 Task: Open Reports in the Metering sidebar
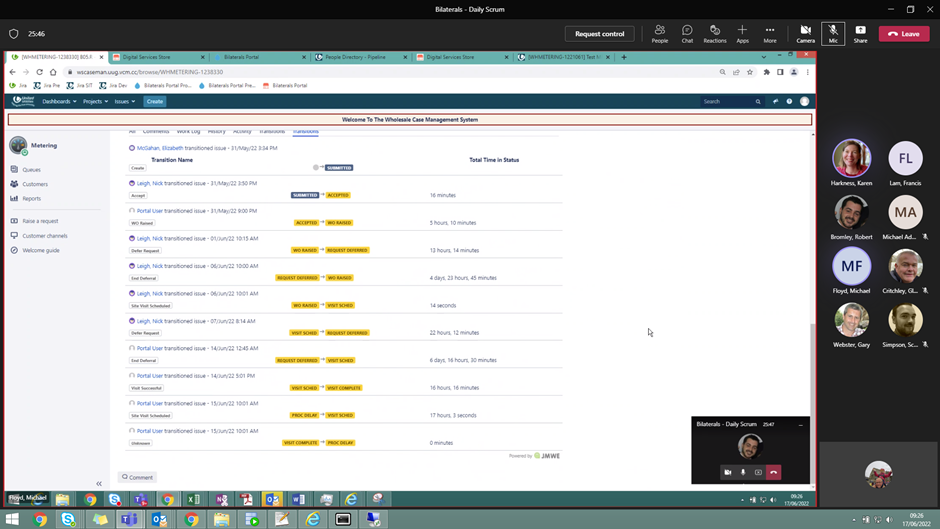(31, 199)
